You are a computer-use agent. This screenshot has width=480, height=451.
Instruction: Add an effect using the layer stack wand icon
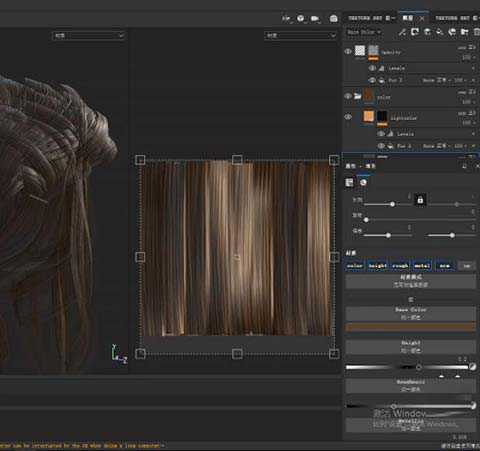403,32
